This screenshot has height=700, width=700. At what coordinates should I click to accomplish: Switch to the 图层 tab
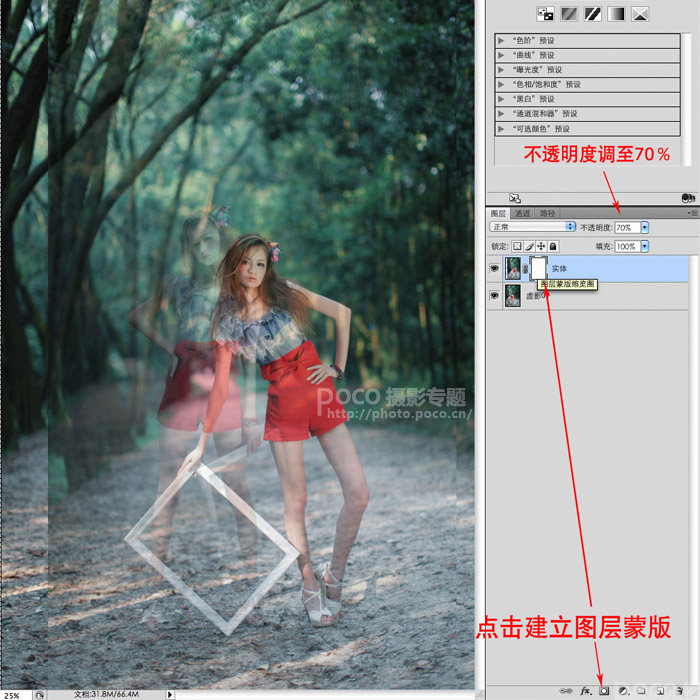click(x=498, y=213)
